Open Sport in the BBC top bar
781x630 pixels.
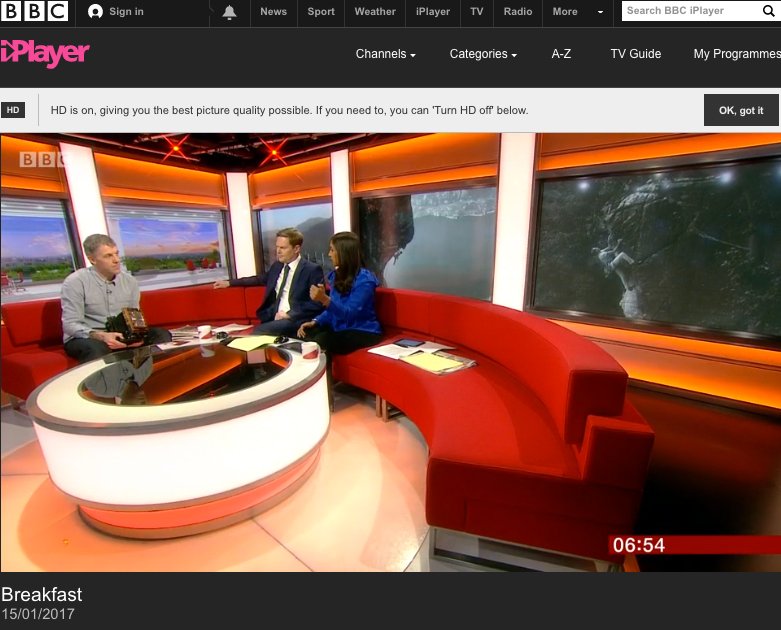point(321,11)
